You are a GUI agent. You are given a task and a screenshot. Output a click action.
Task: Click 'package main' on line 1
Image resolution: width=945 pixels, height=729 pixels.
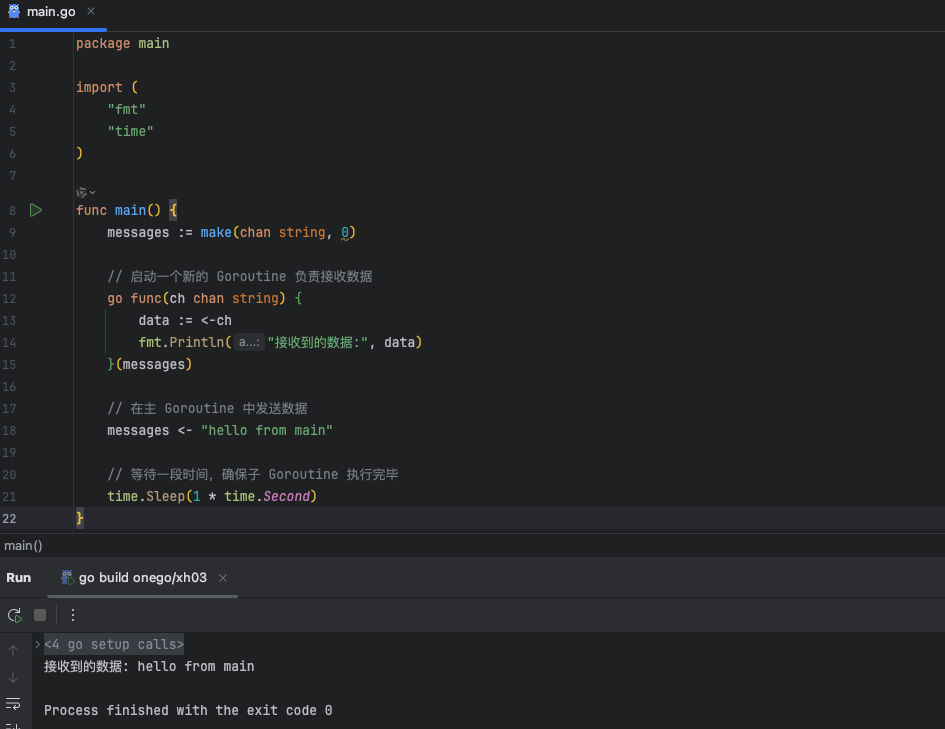pyautogui.click(x=122, y=43)
